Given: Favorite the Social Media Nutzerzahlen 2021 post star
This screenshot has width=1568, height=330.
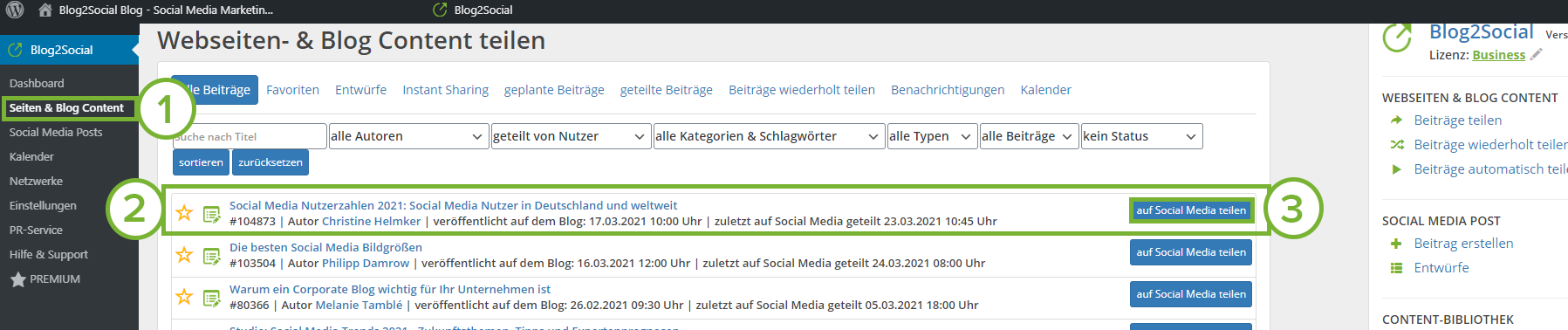Looking at the screenshot, I should point(184,213).
